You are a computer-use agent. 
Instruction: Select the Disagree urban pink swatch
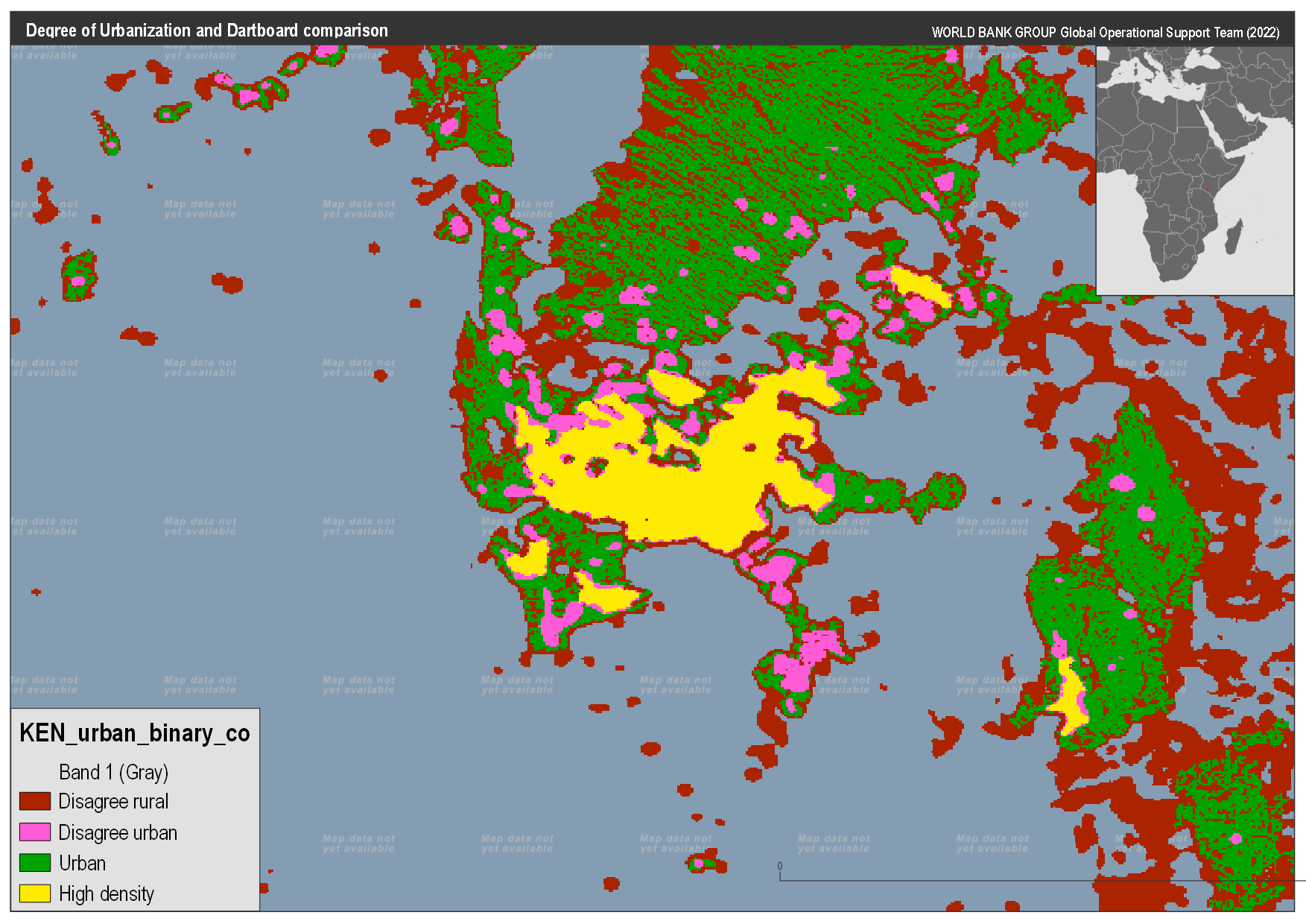(34, 832)
